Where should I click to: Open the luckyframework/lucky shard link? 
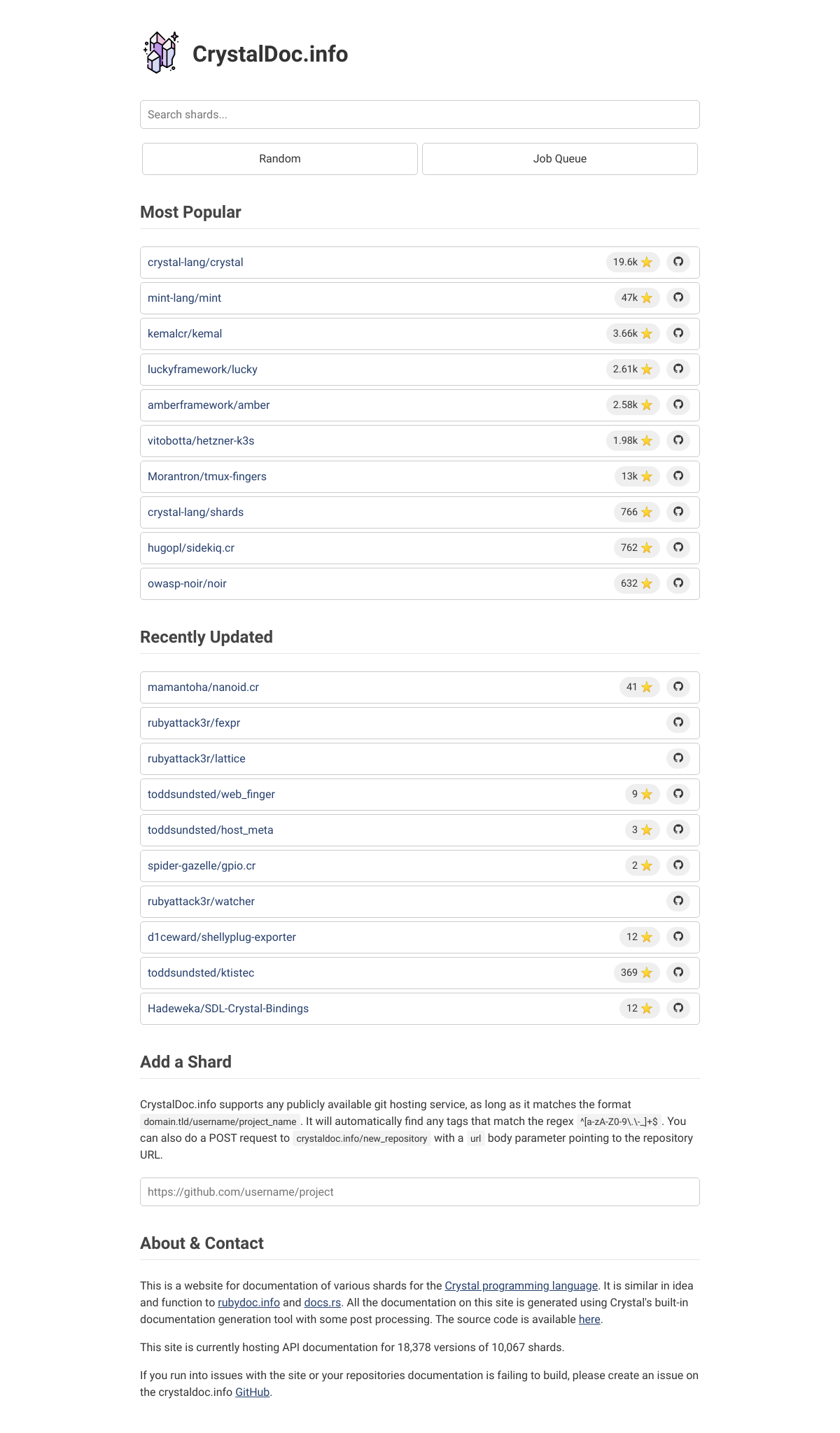[x=202, y=370]
